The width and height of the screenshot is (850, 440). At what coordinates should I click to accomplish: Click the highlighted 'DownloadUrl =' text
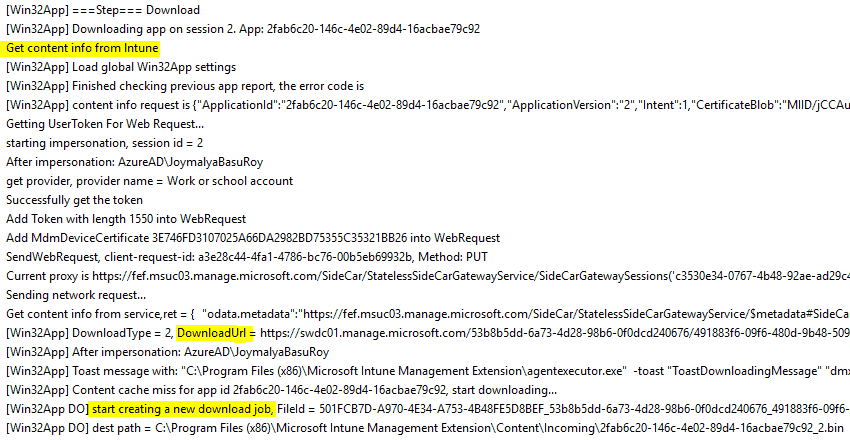216,333
